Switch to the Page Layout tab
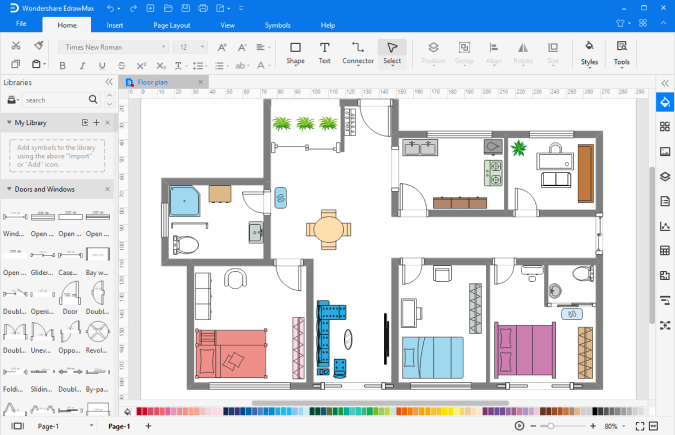675x435 pixels. pos(171,24)
